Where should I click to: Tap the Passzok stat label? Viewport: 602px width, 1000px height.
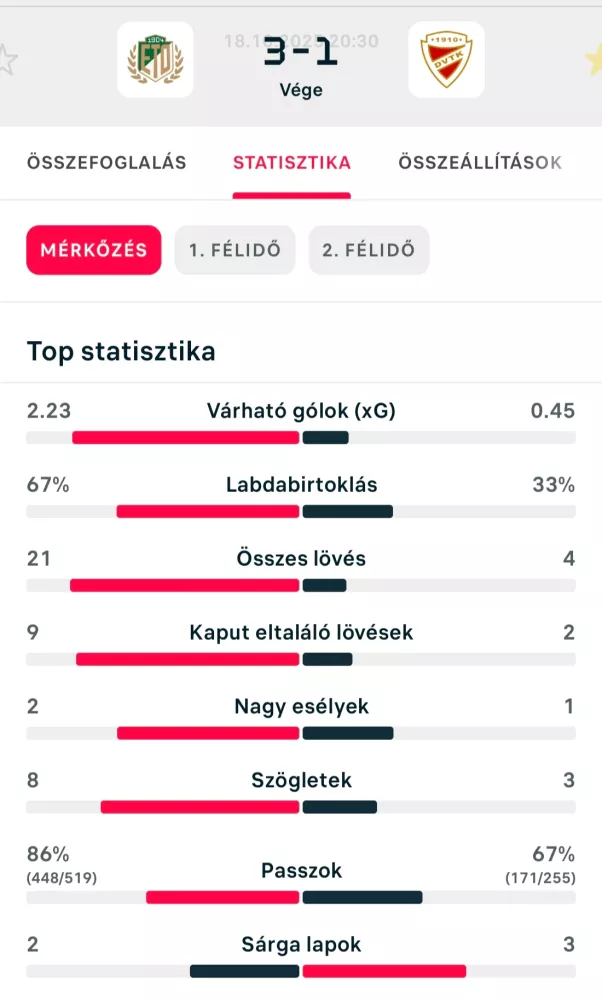tap(301, 871)
